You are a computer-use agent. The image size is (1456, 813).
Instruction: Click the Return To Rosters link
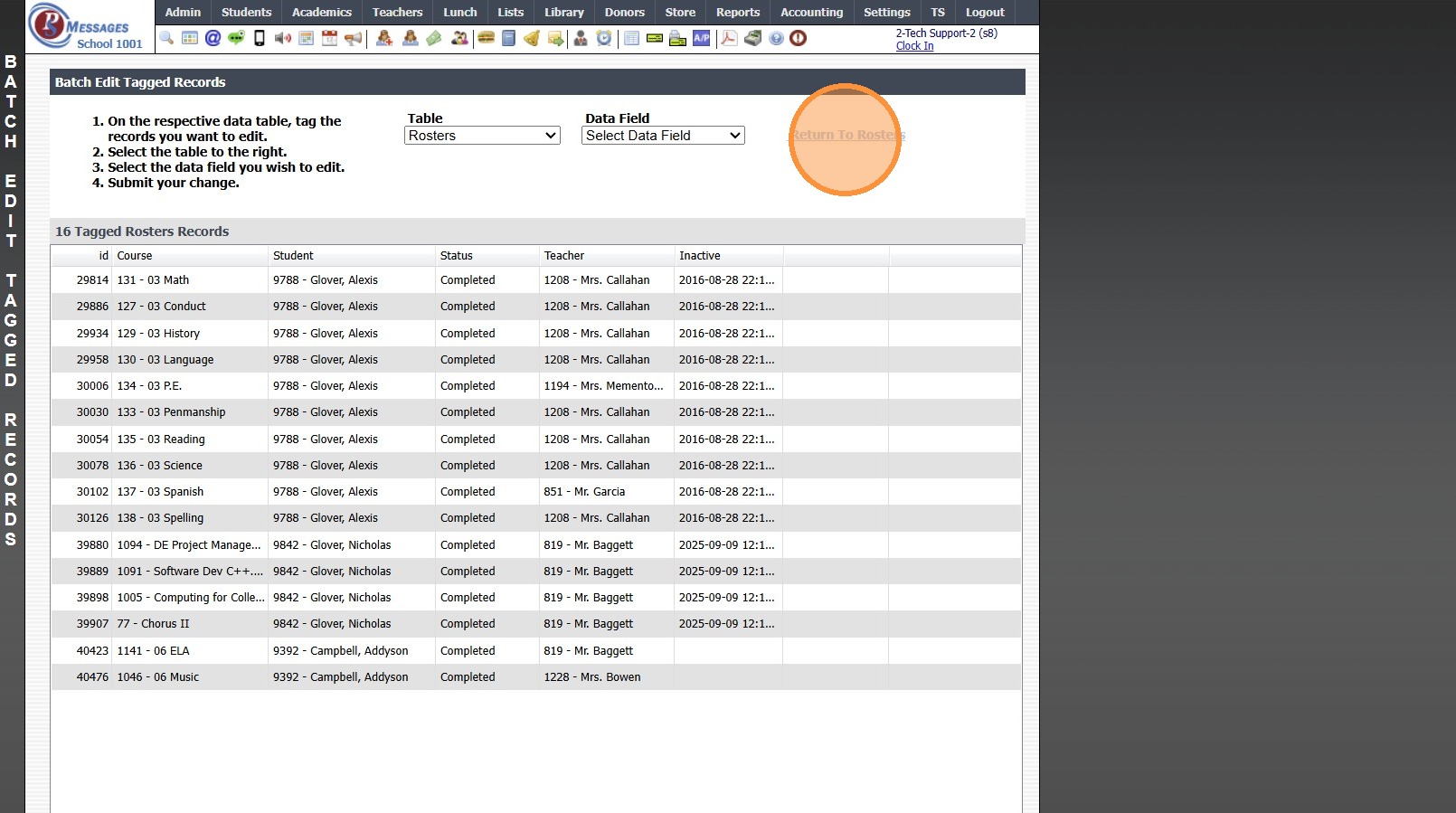point(848,135)
